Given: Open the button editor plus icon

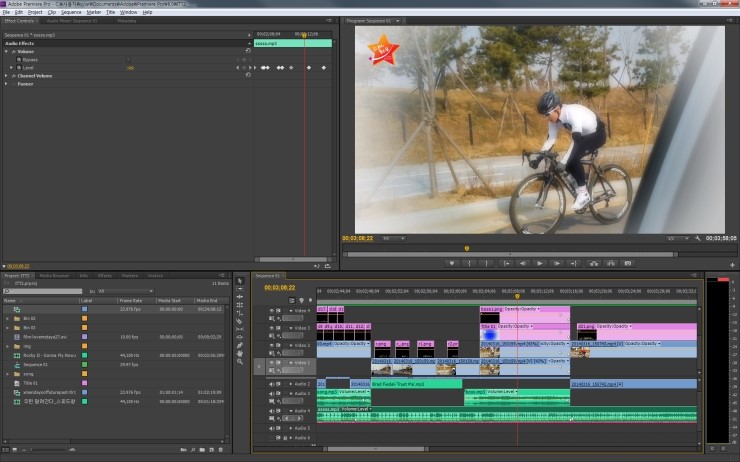Looking at the screenshot, I should [x=732, y=265].
